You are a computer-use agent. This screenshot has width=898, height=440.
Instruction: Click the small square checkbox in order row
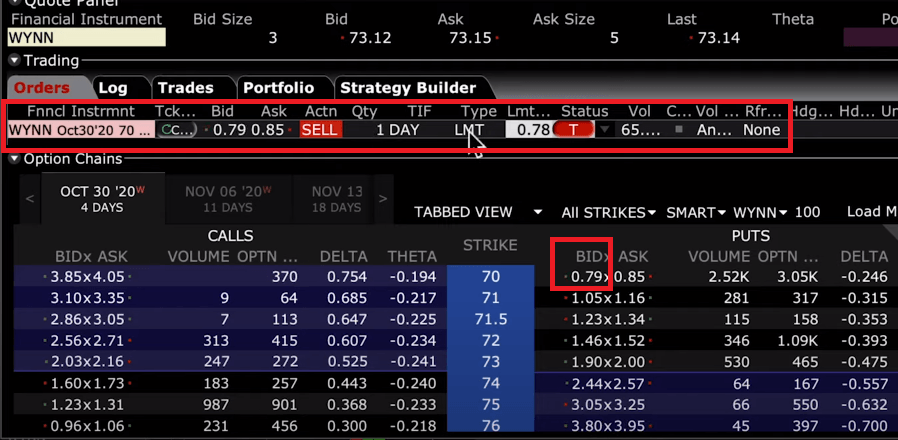[680, 129]
